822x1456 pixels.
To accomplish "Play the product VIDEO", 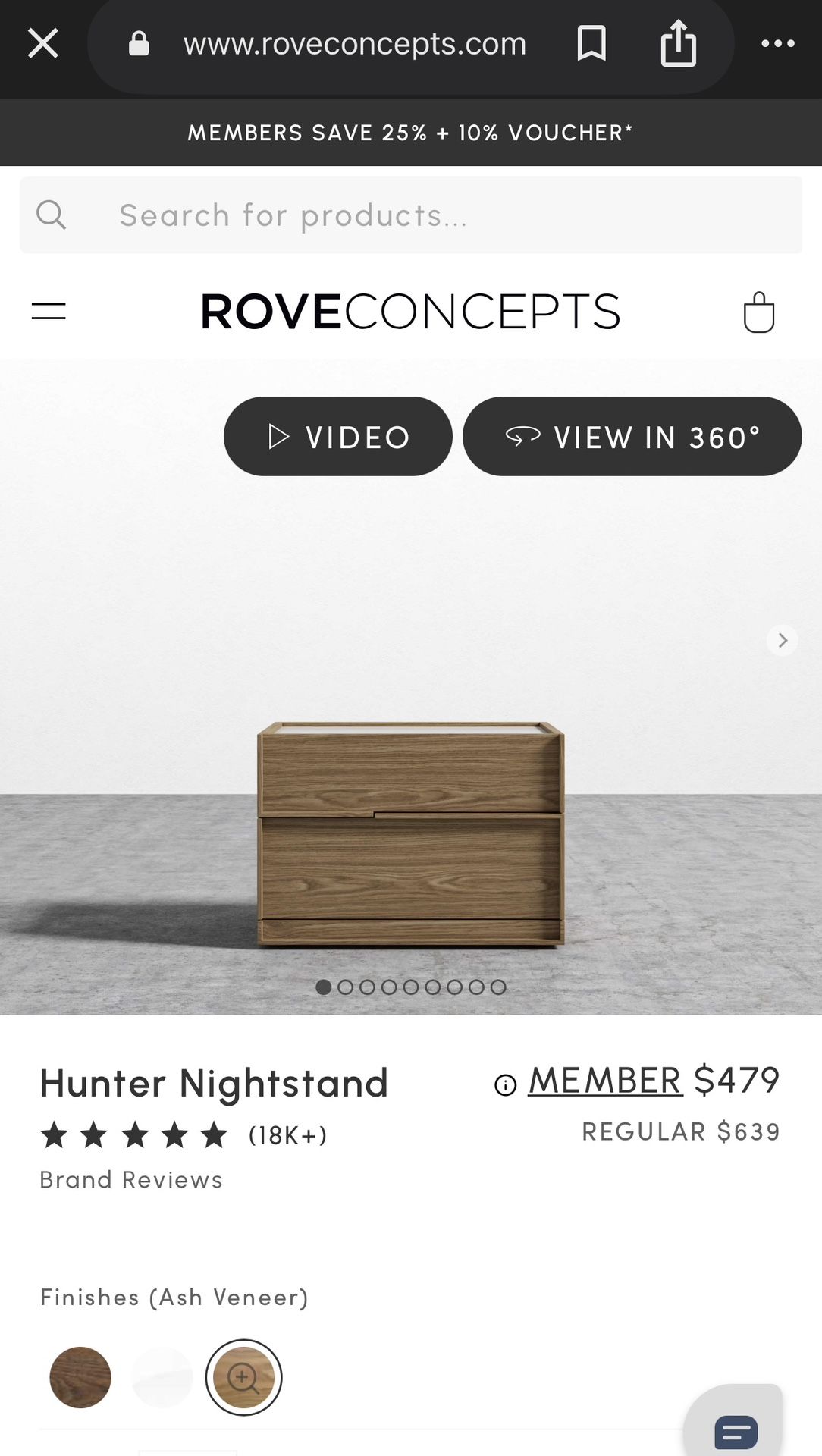I will tap(338, 437).
